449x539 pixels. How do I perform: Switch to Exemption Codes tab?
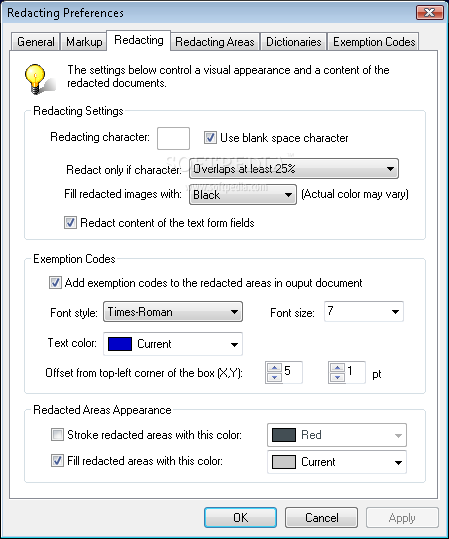[374, 42]
